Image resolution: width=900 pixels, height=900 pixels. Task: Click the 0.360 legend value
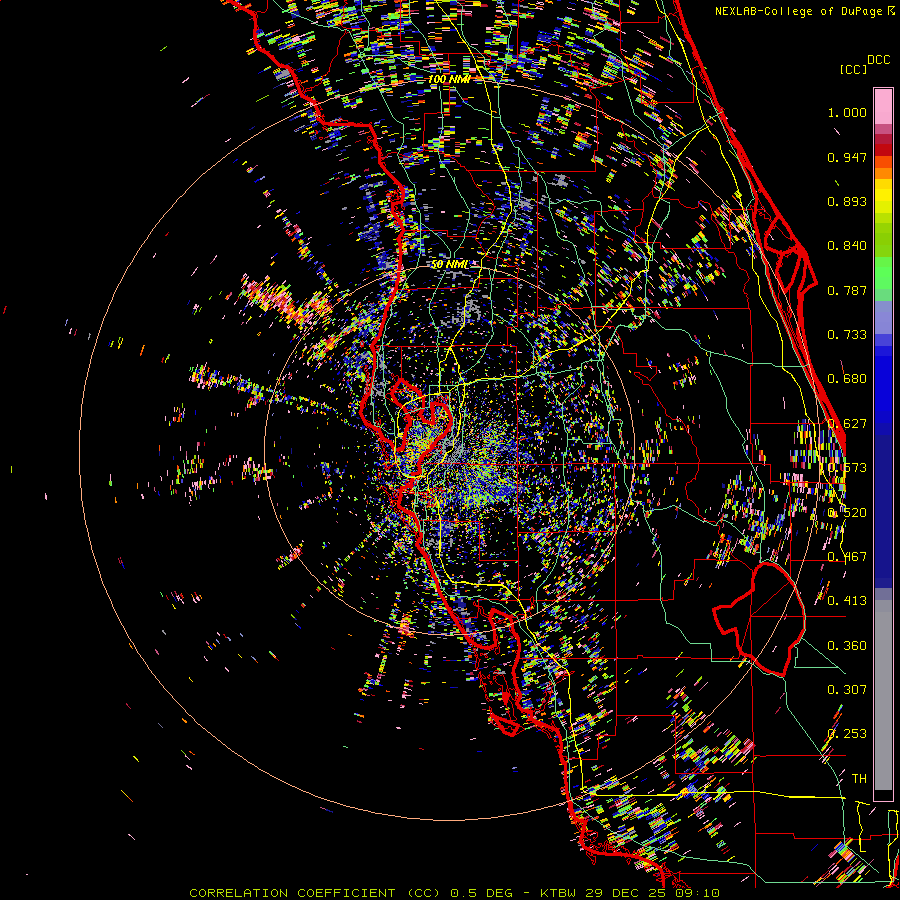coord(847,646)
